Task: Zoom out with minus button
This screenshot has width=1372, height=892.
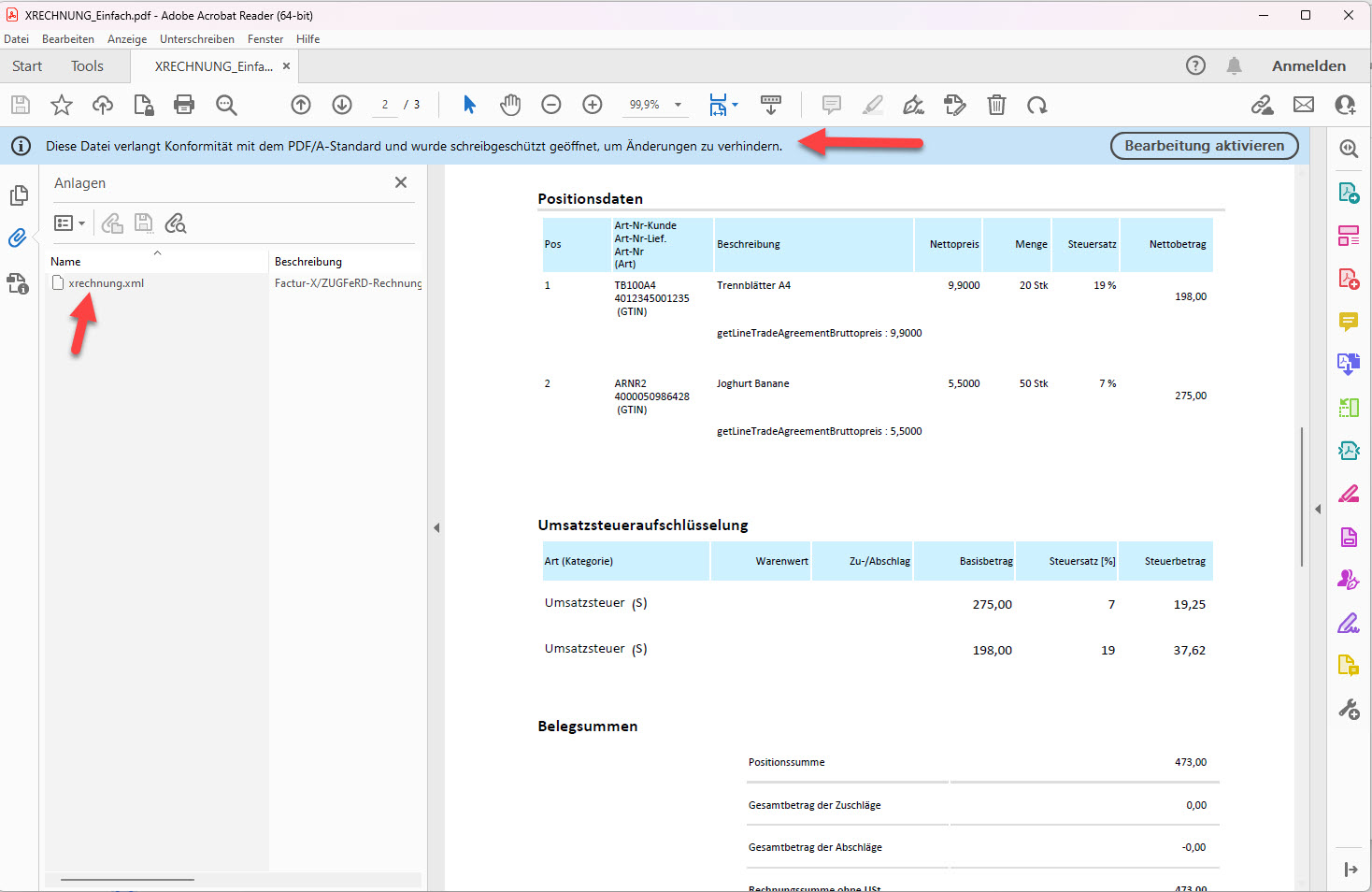Action: pyautogui.click(x=551, y=105)
